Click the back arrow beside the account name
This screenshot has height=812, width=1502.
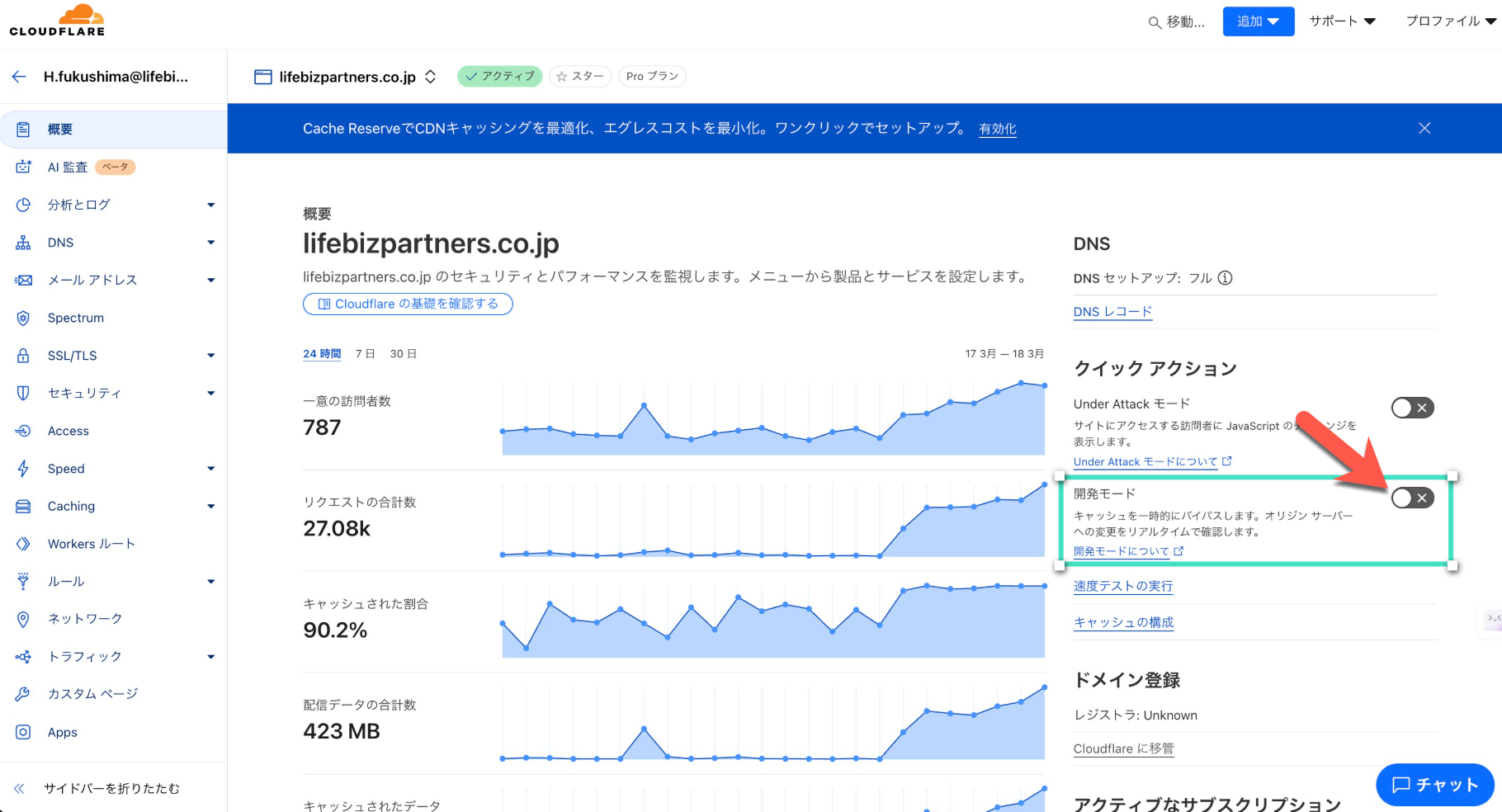coord(20,77)
